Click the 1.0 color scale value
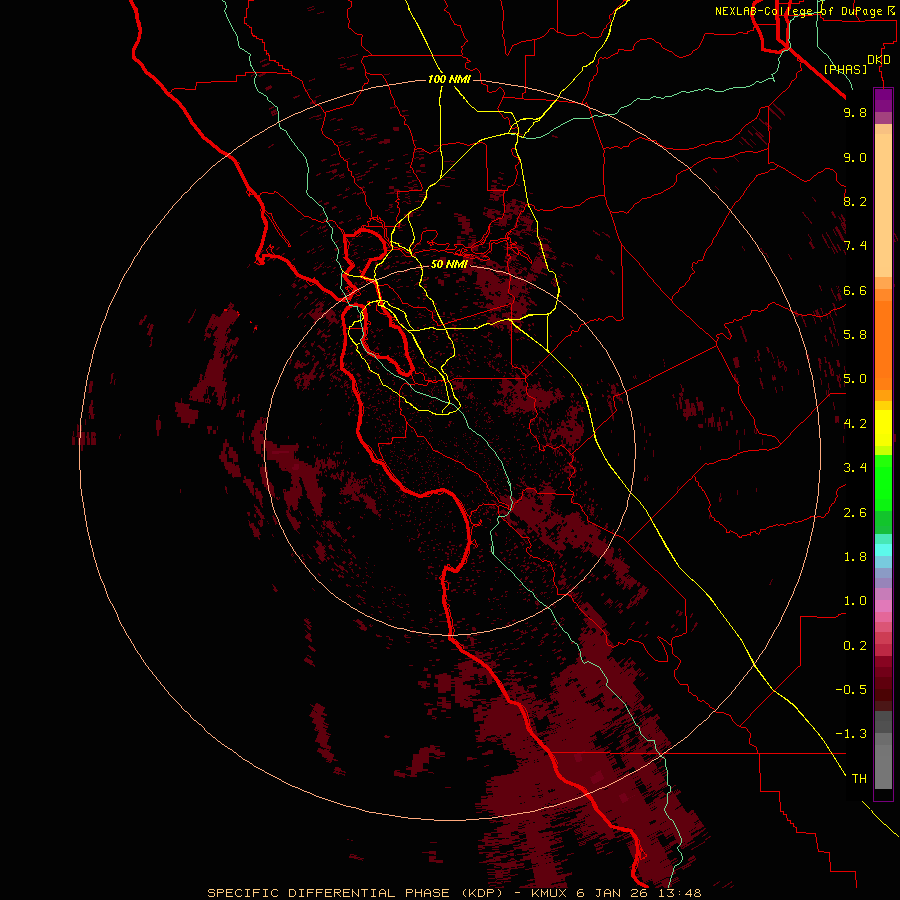Image resolution: width=900 pixels, height=900 pixels. coord(855,601)
